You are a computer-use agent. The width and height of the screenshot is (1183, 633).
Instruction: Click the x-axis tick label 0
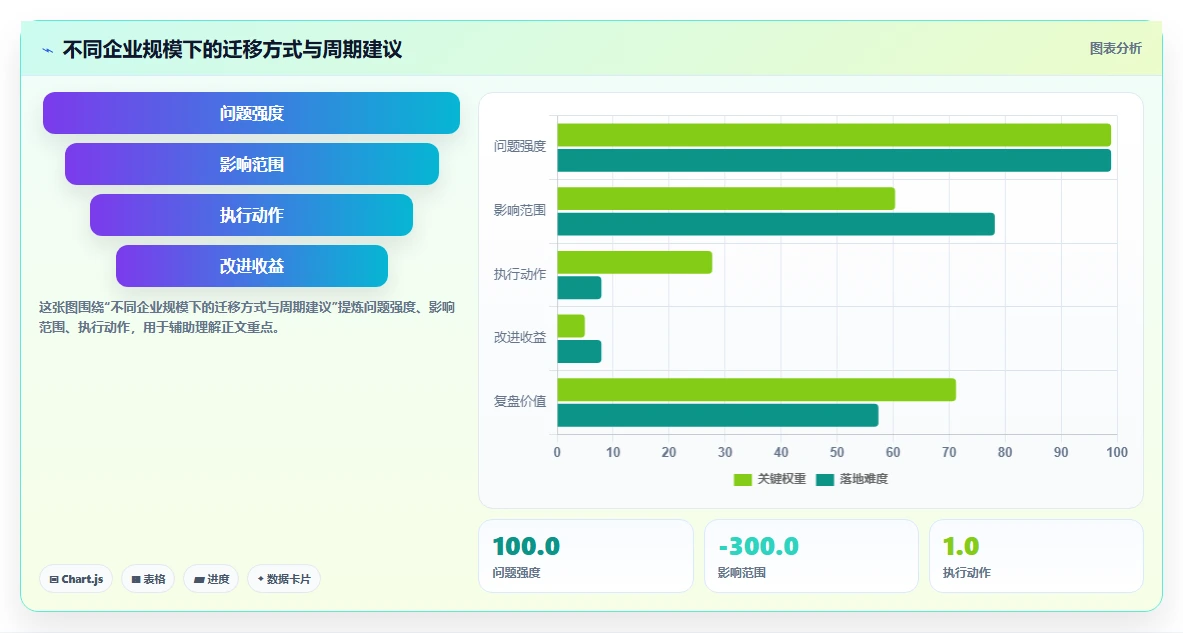tap(557, 452)
